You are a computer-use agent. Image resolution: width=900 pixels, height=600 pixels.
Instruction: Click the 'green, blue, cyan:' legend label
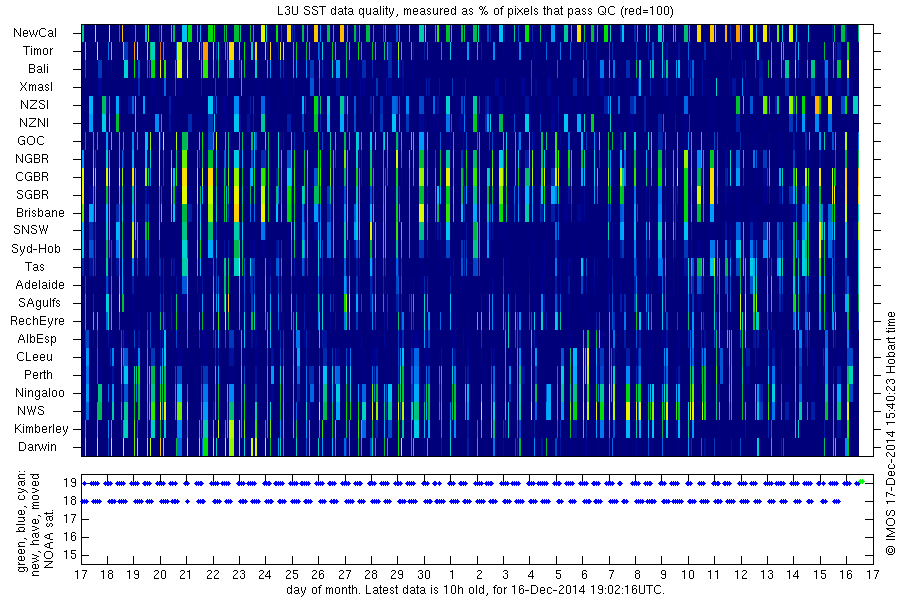tap(22, 521)
